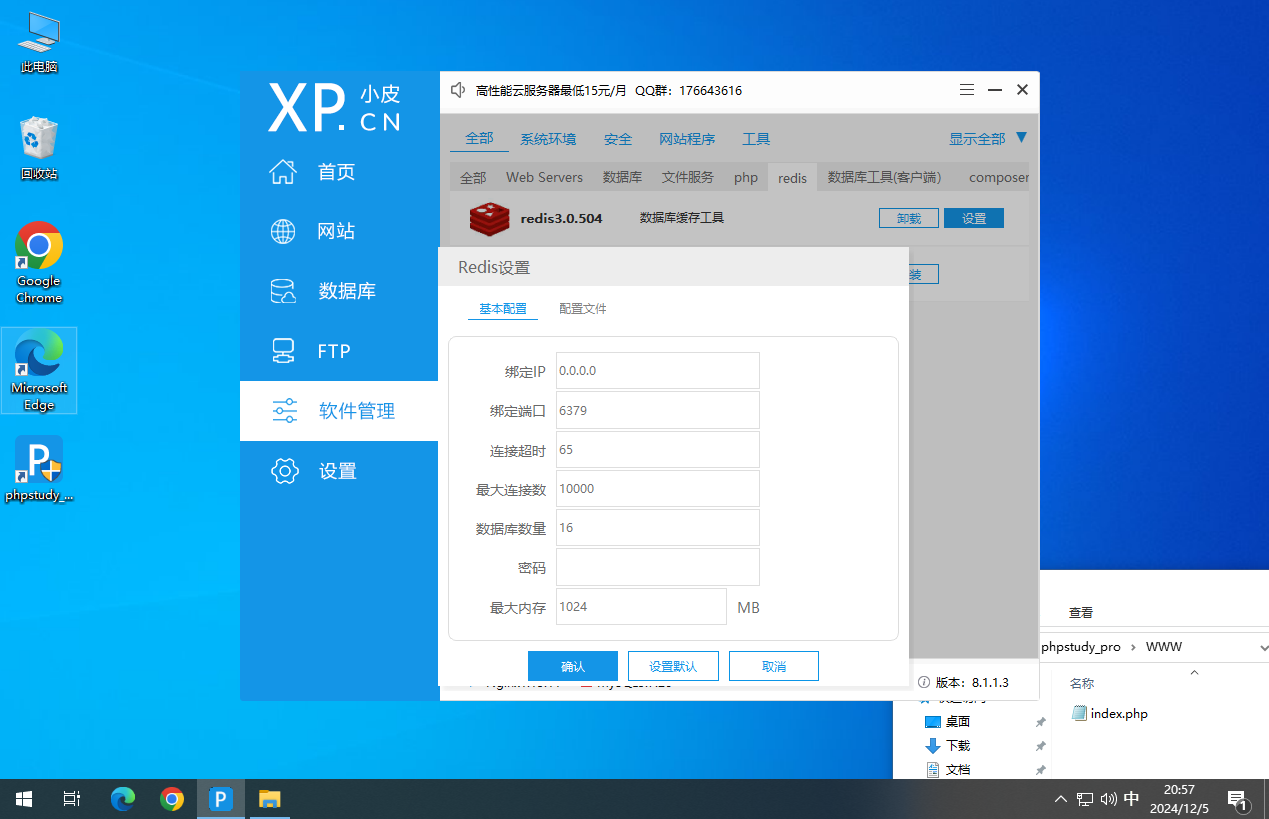Click Edge icon in the taskbar
Image resolution: width=1269 pixels, height=819 pixels.
click(x=123, y=799)
